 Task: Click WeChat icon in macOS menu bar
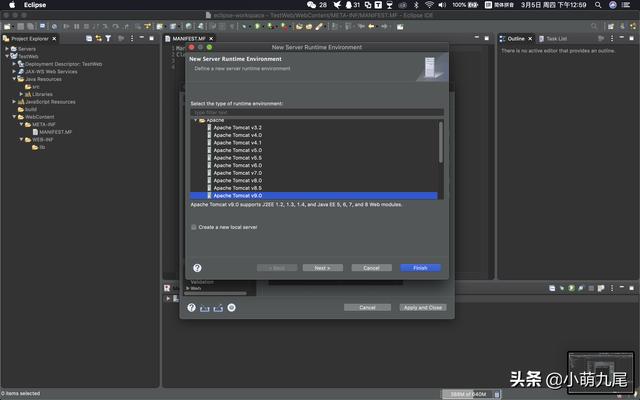311,5
